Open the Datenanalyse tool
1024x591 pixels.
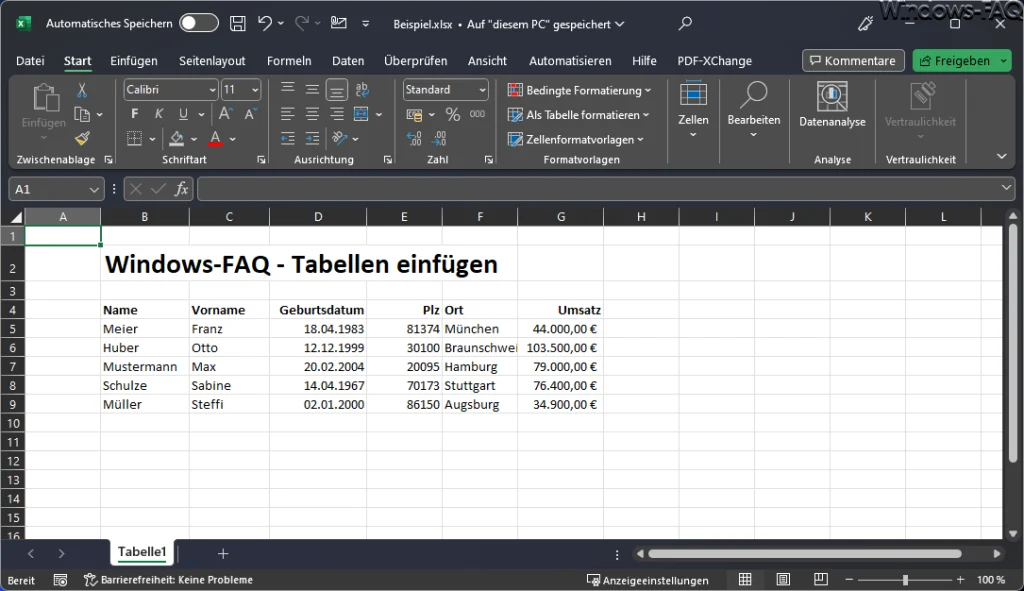pyautogui.click(x=832, y=106)
